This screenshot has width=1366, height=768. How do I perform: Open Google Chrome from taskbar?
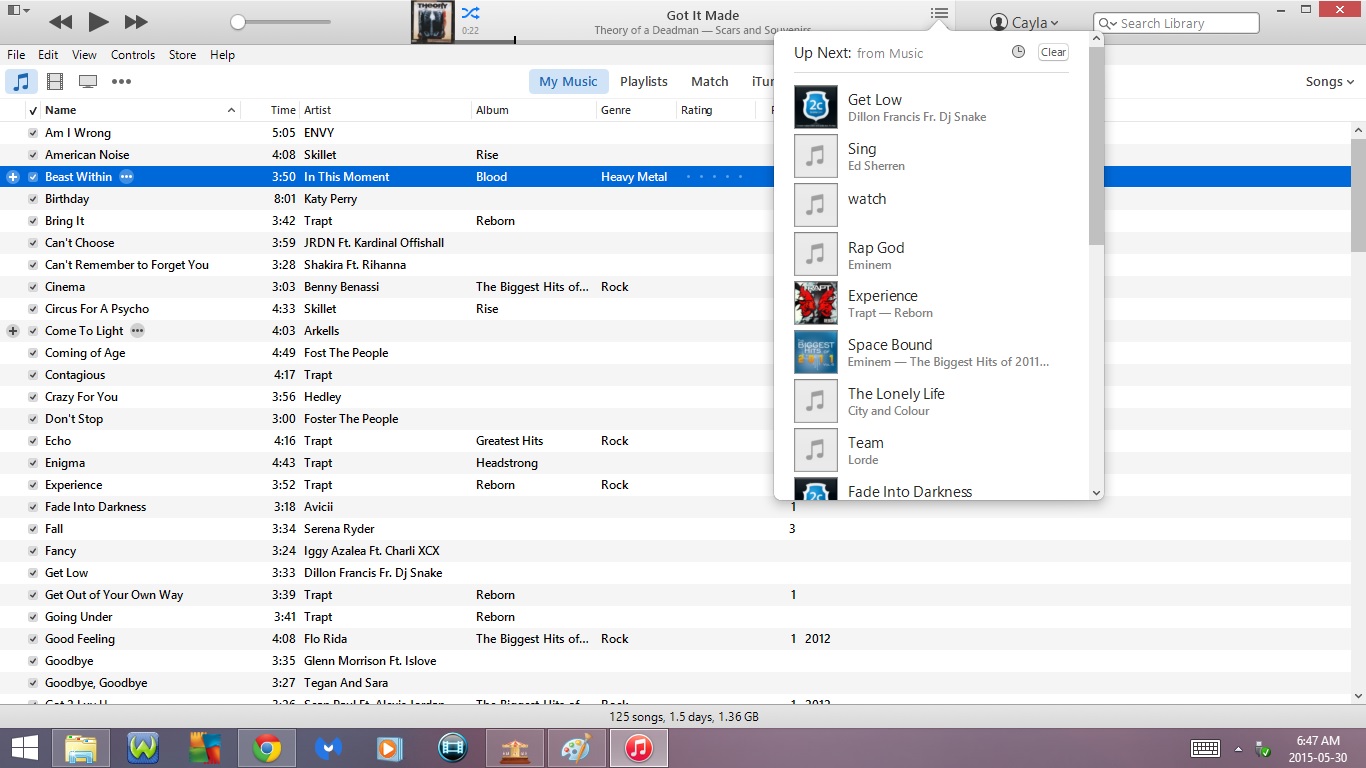tap(266, 748)
